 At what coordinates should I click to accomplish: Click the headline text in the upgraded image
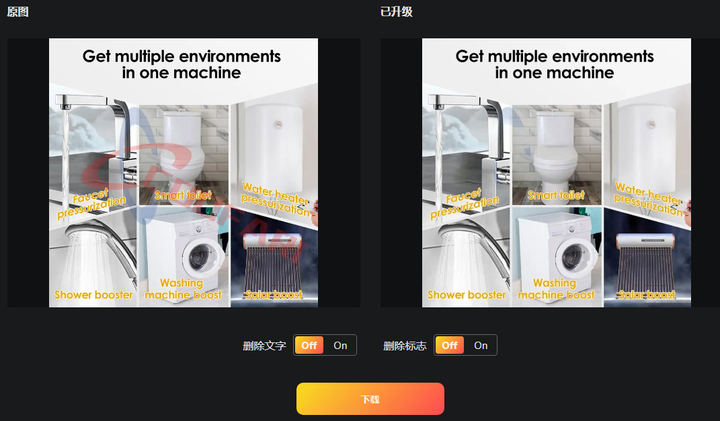554,64
